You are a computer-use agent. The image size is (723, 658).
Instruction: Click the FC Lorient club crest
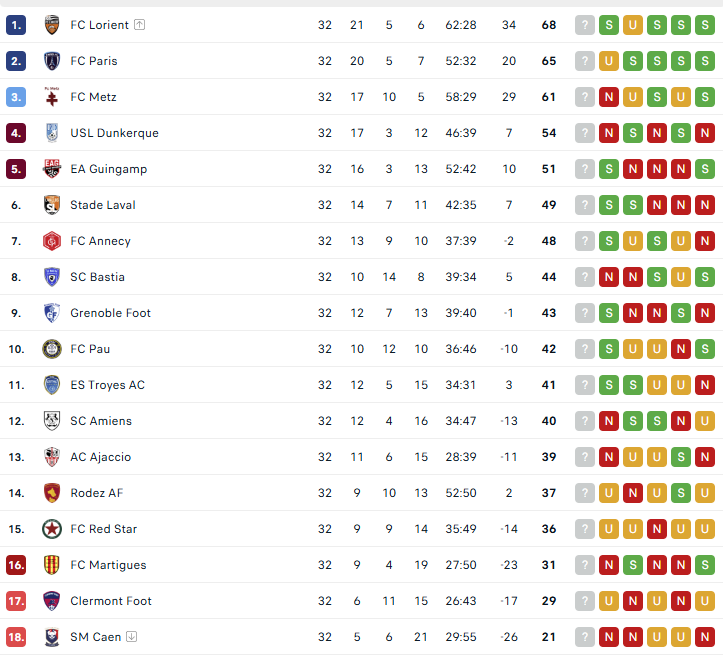click(x=52, y=25)
